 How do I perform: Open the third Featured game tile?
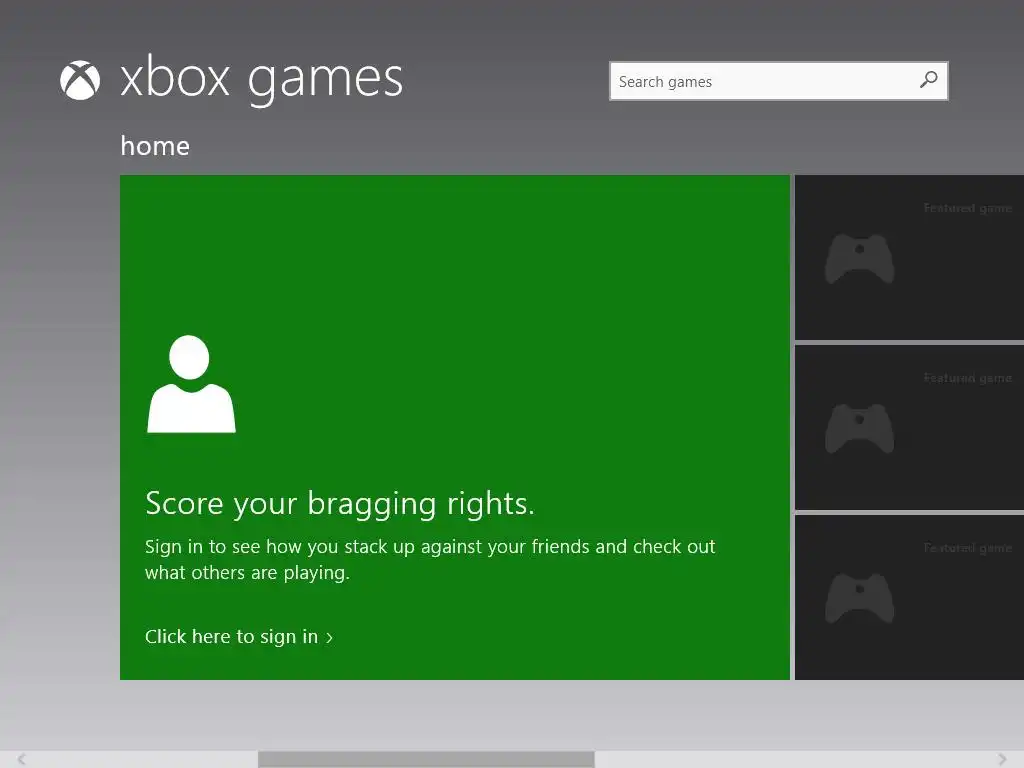(x=909, y=597)
